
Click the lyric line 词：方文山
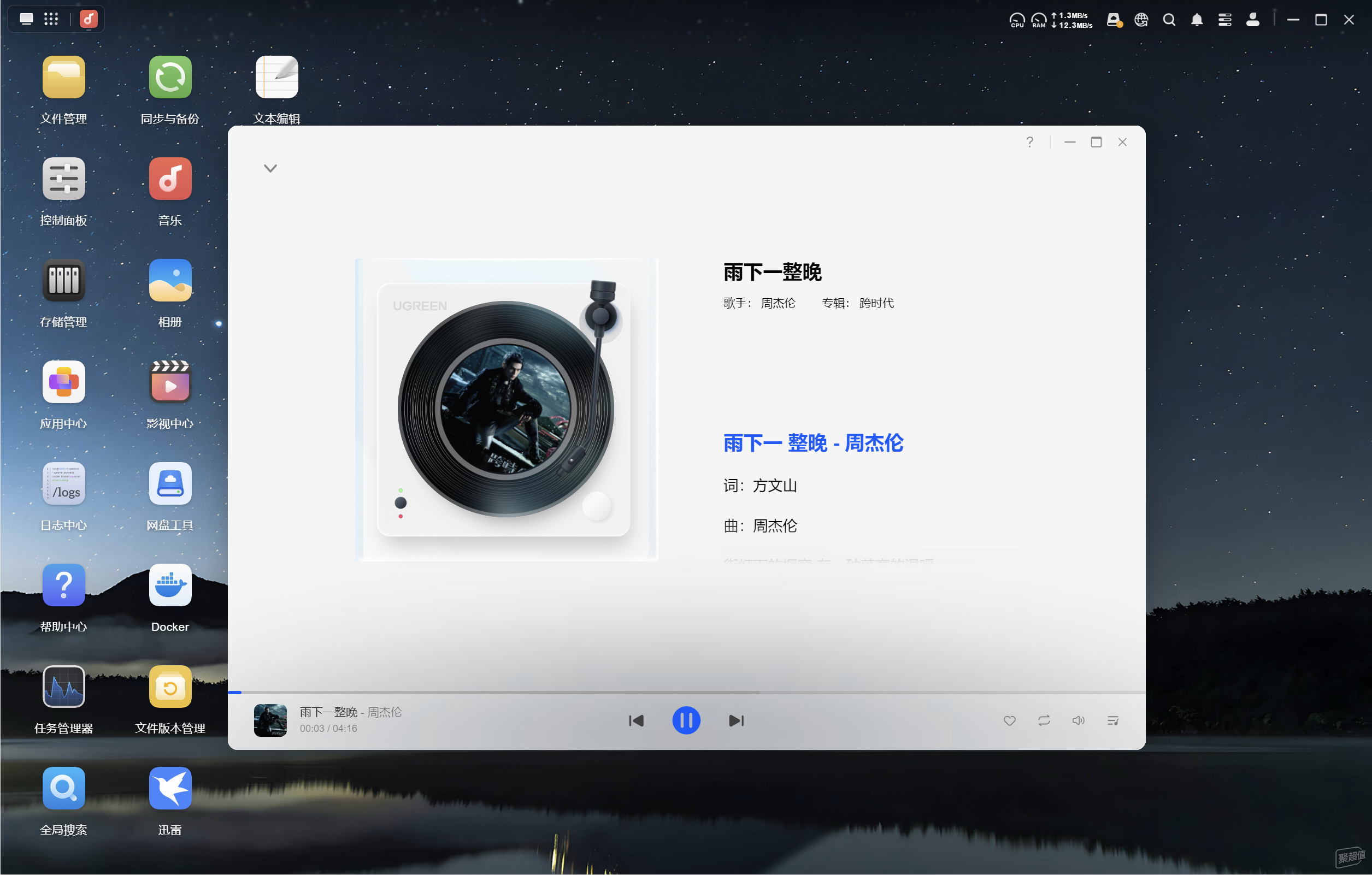click(x=760, y=486)
